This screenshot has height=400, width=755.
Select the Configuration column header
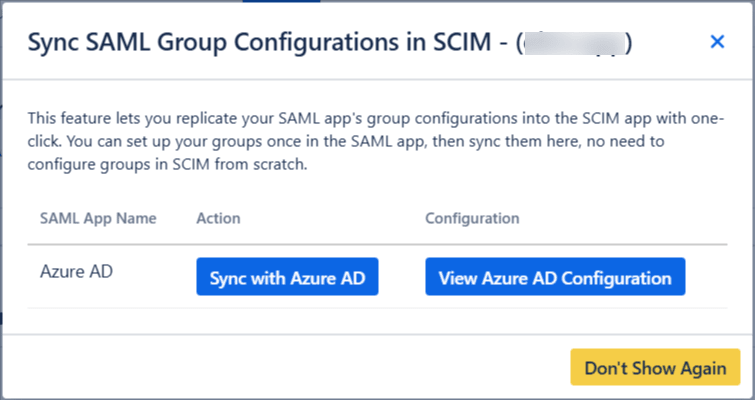point(472,218)
